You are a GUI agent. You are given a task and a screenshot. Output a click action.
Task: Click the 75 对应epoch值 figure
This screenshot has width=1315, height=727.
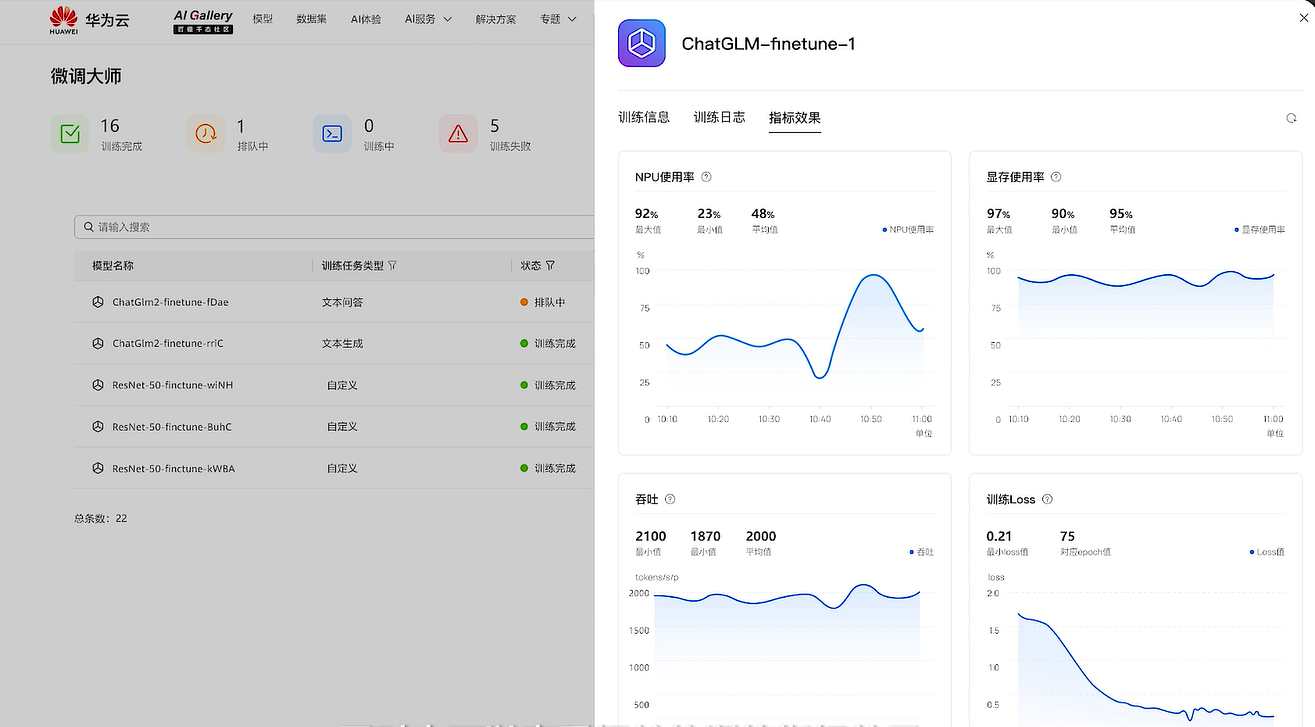click(x=1067, y=536)
